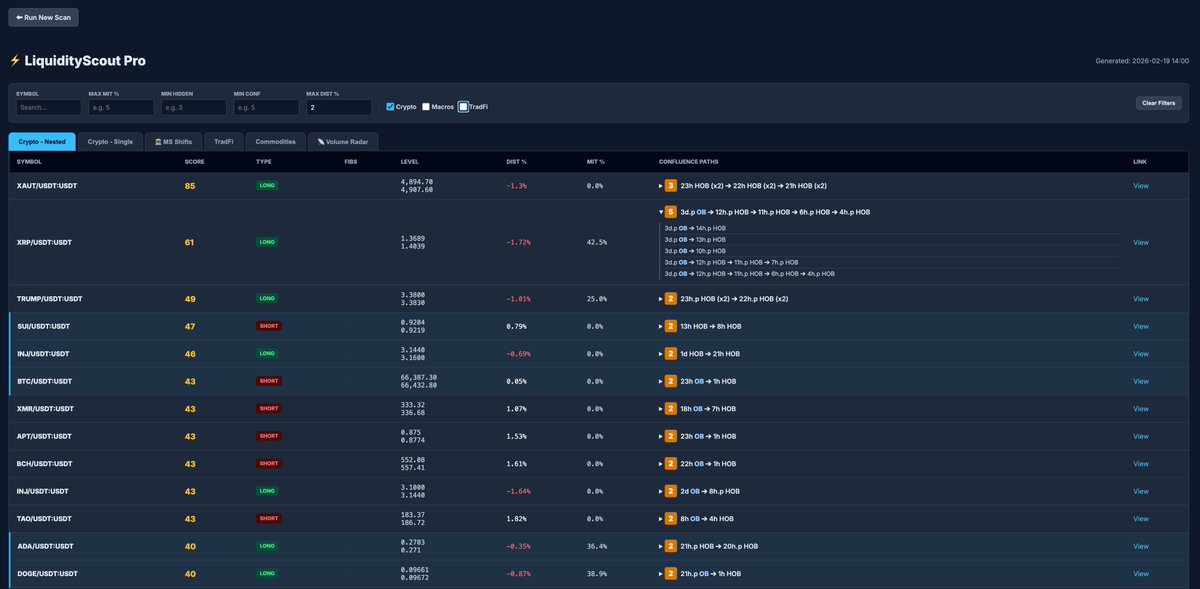Click the orange 2 badge on TAO row
The width and height of the screenshot is (1200, 589).
click(x=671, y=519)
